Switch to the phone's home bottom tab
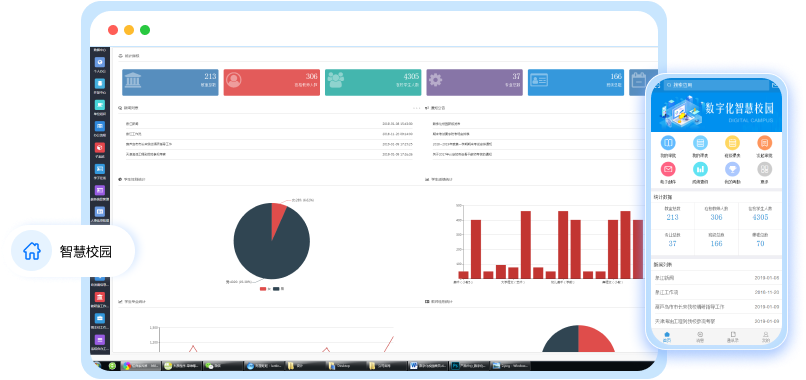The height and width of the screenshot is (380, 806). [667, 337]
